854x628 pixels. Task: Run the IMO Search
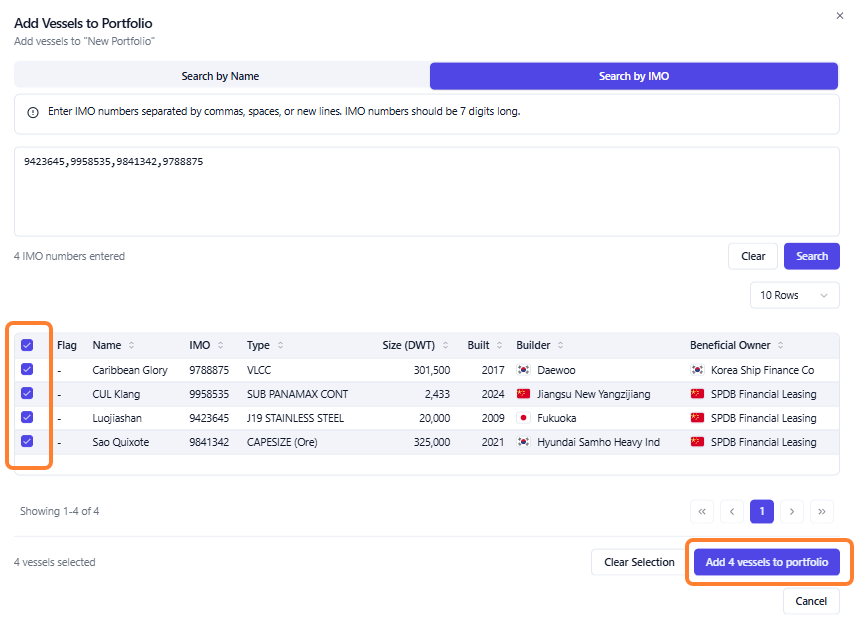(x=812, y=256)
